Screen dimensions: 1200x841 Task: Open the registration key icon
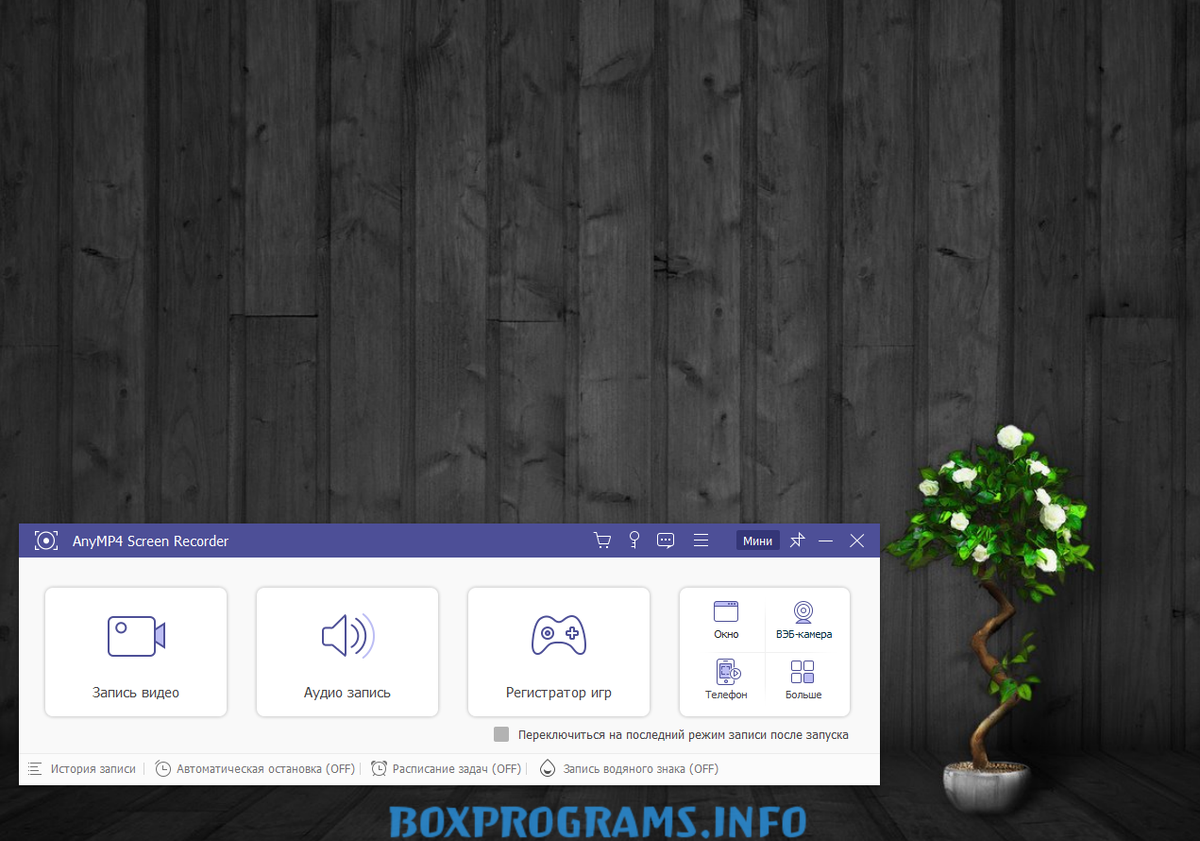pos(634,541)
